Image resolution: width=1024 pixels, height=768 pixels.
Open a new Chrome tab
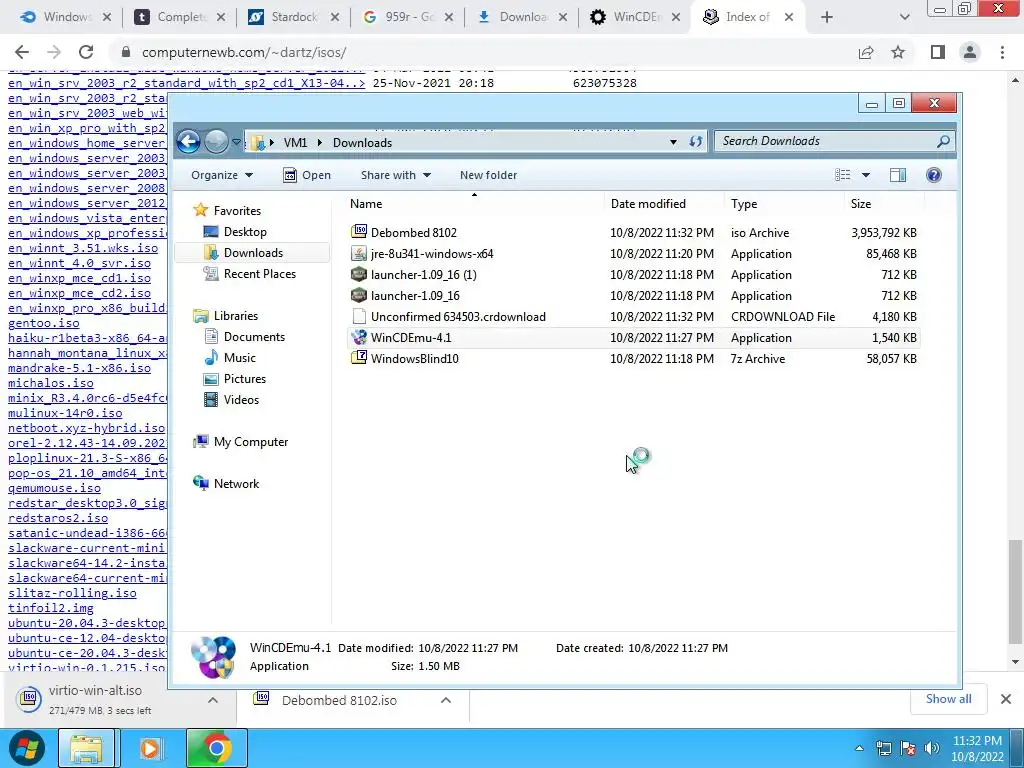(827, 18)
